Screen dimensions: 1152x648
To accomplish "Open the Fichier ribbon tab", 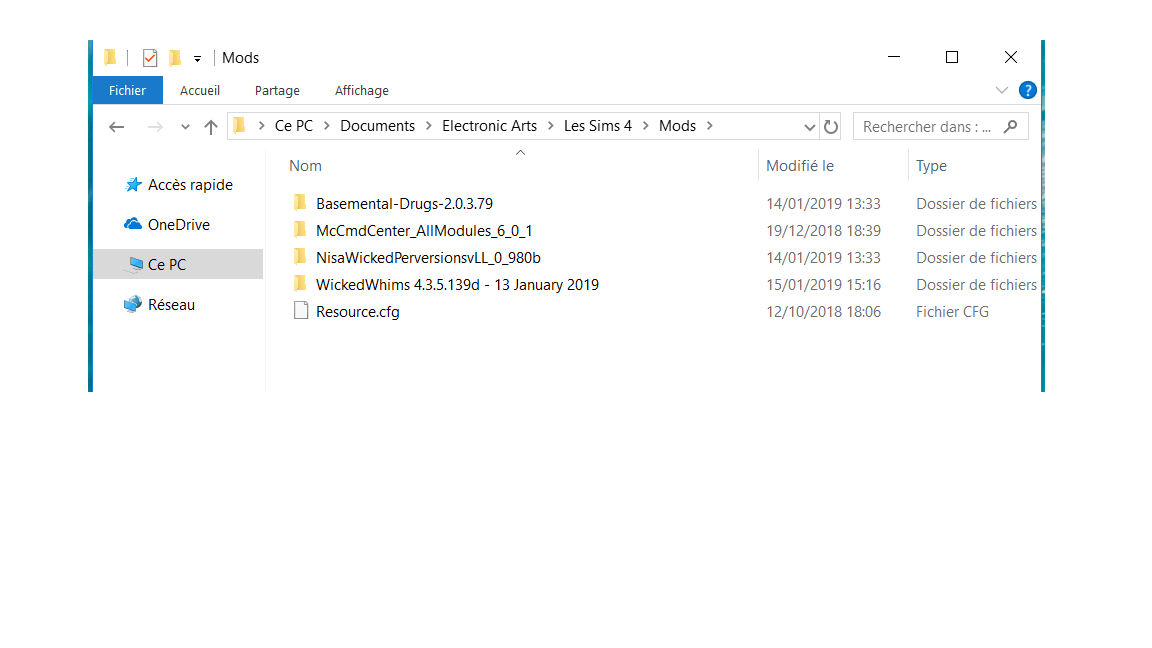I will coord(127,90).
